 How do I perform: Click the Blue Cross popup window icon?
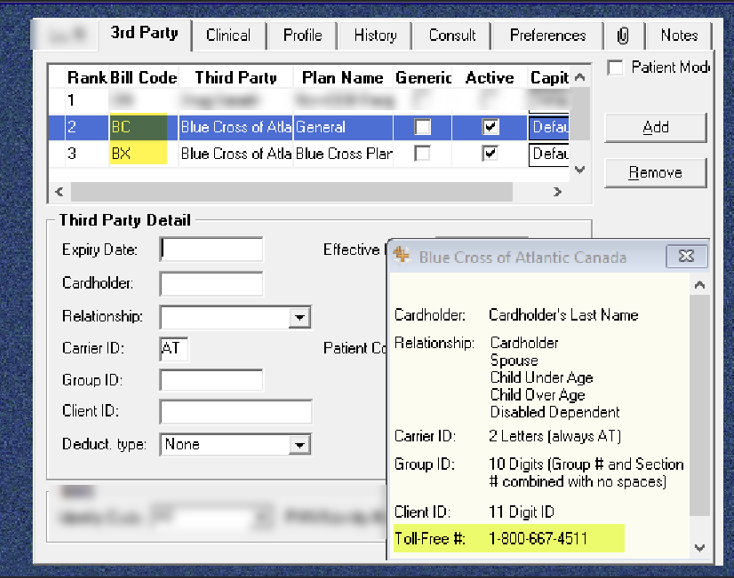click(401, 256)
